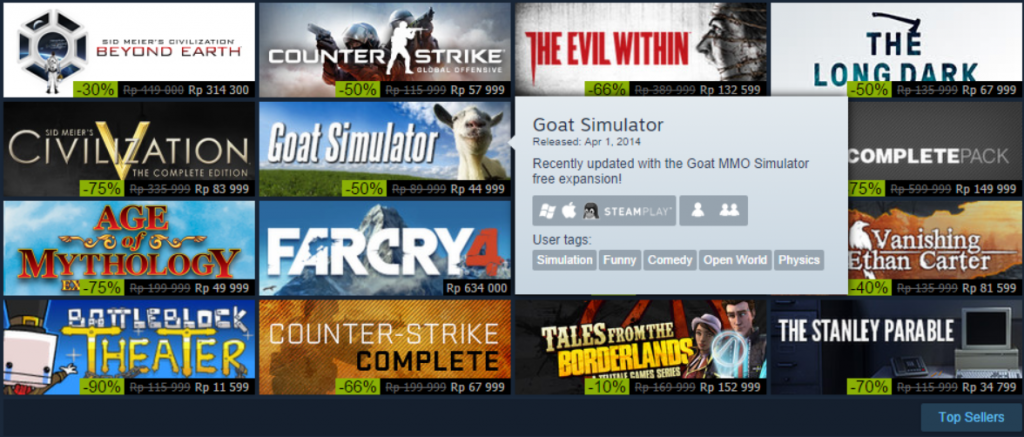This screenshot has height=437, width=1024.
Task: Select the Funny user tag
Action: [x=619, y=260]
